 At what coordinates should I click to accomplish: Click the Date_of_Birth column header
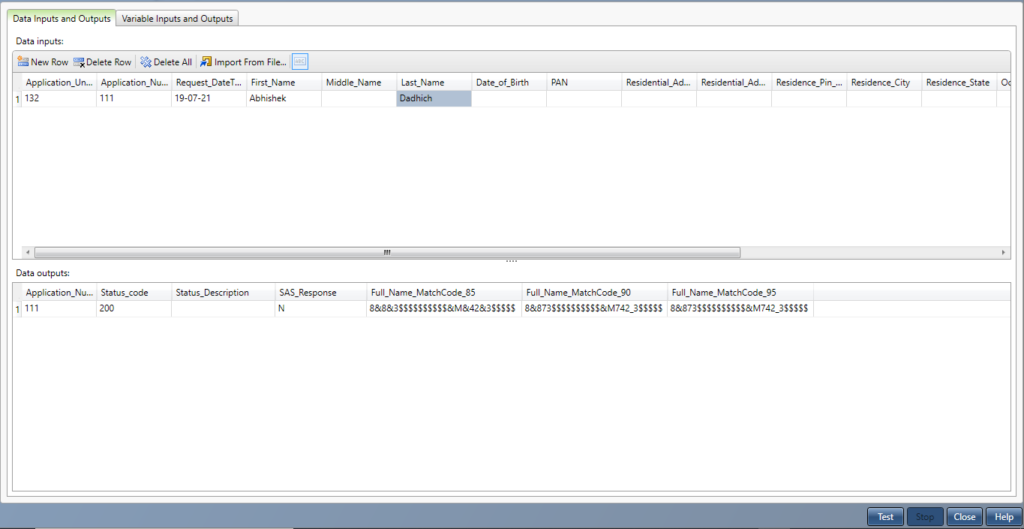(508, 82)
